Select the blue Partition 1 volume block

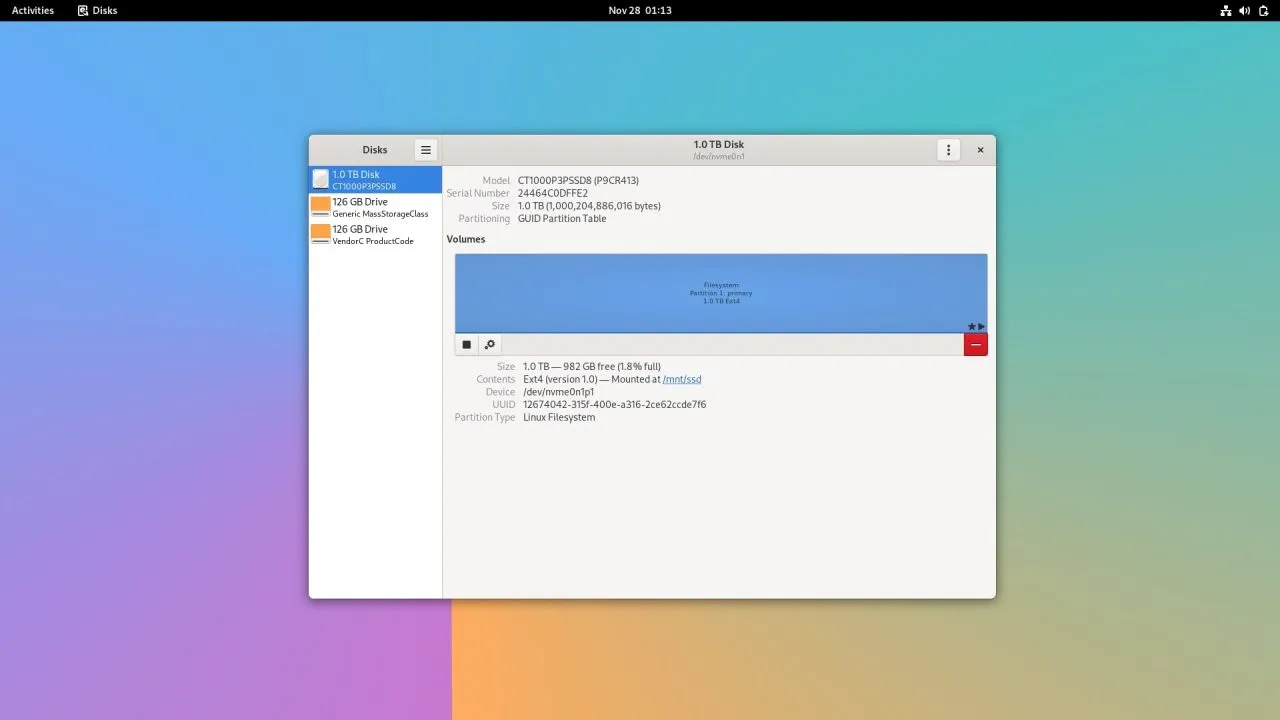720,292
